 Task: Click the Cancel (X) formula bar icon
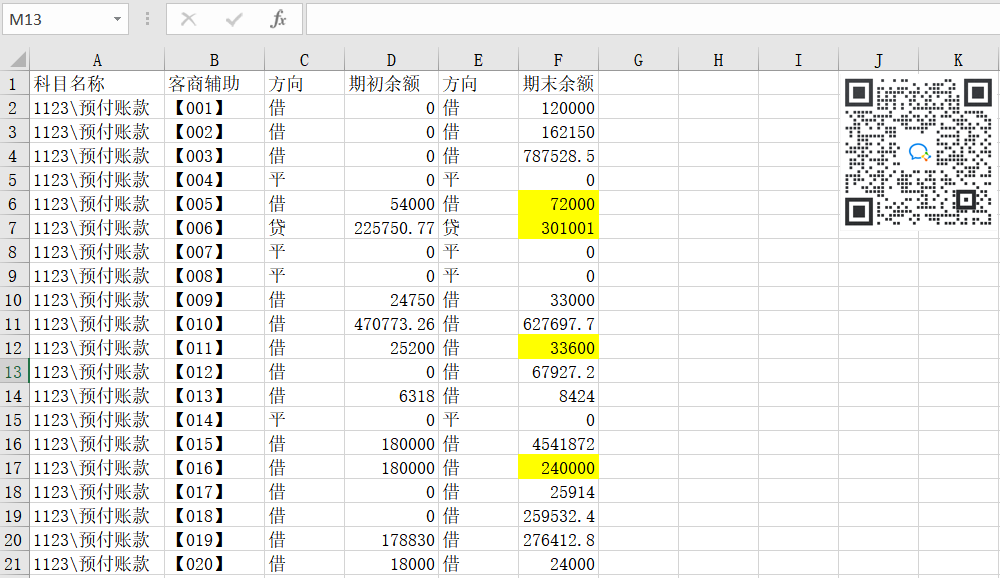click(x=188, y=19)
